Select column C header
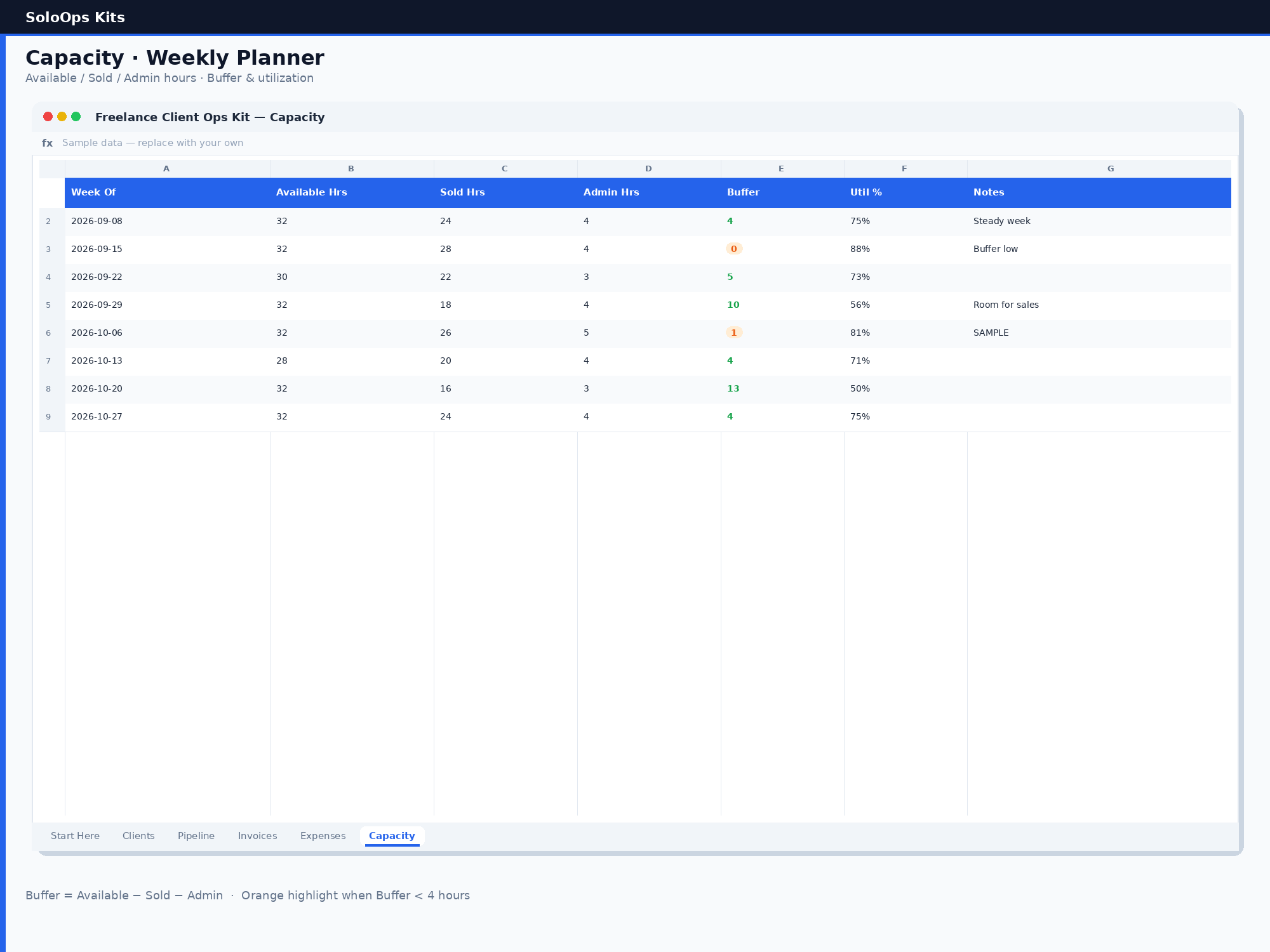 click(505, 169)
